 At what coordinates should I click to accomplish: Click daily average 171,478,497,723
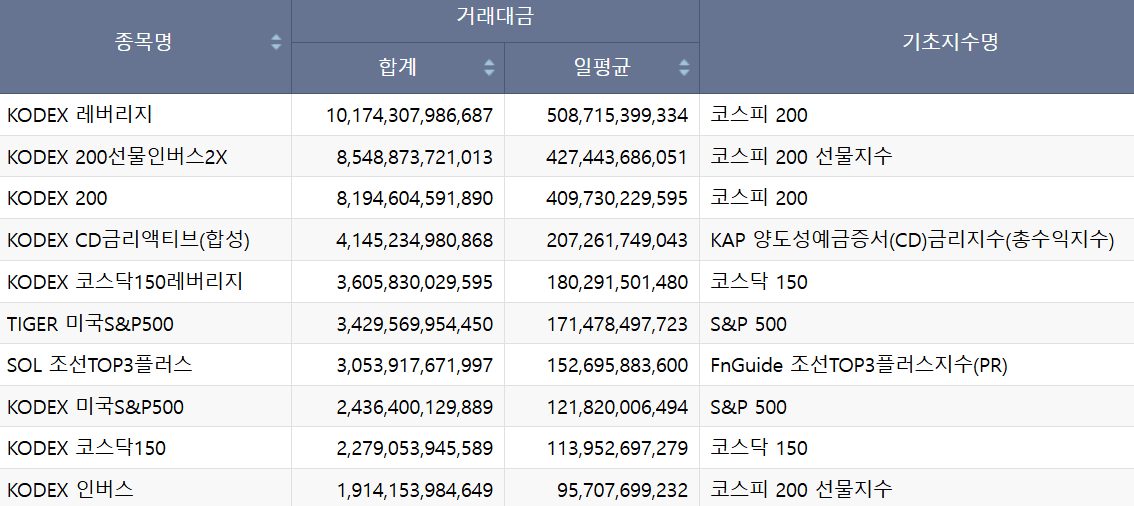tap(617, 324)
